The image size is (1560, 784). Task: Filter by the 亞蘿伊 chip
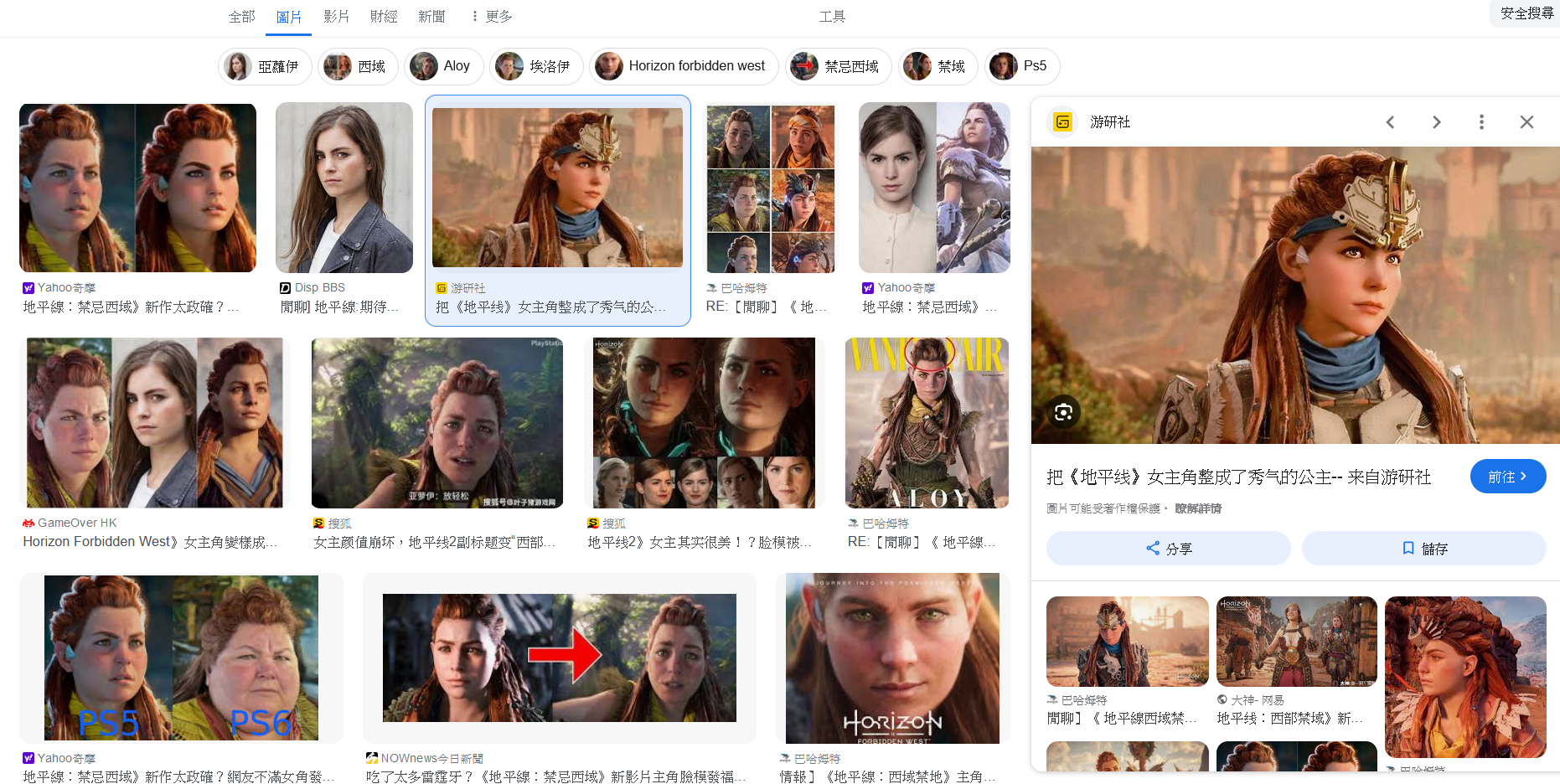pos(265,66)
